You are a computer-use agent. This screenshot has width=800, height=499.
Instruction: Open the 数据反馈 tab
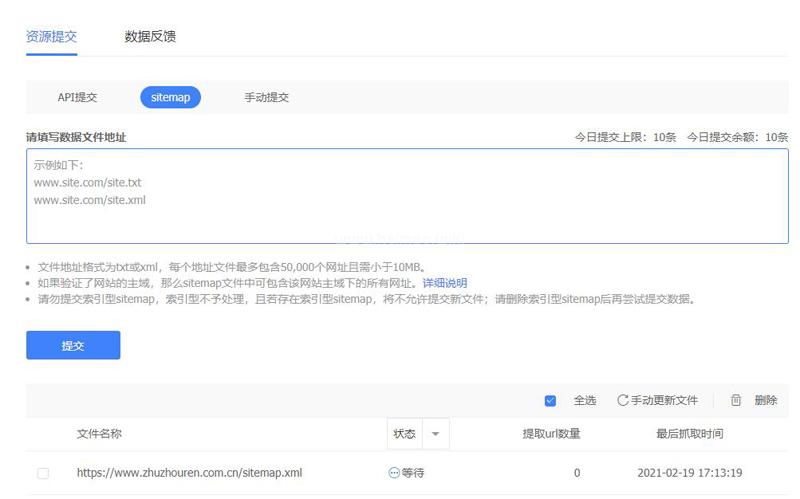click(150, 36)
